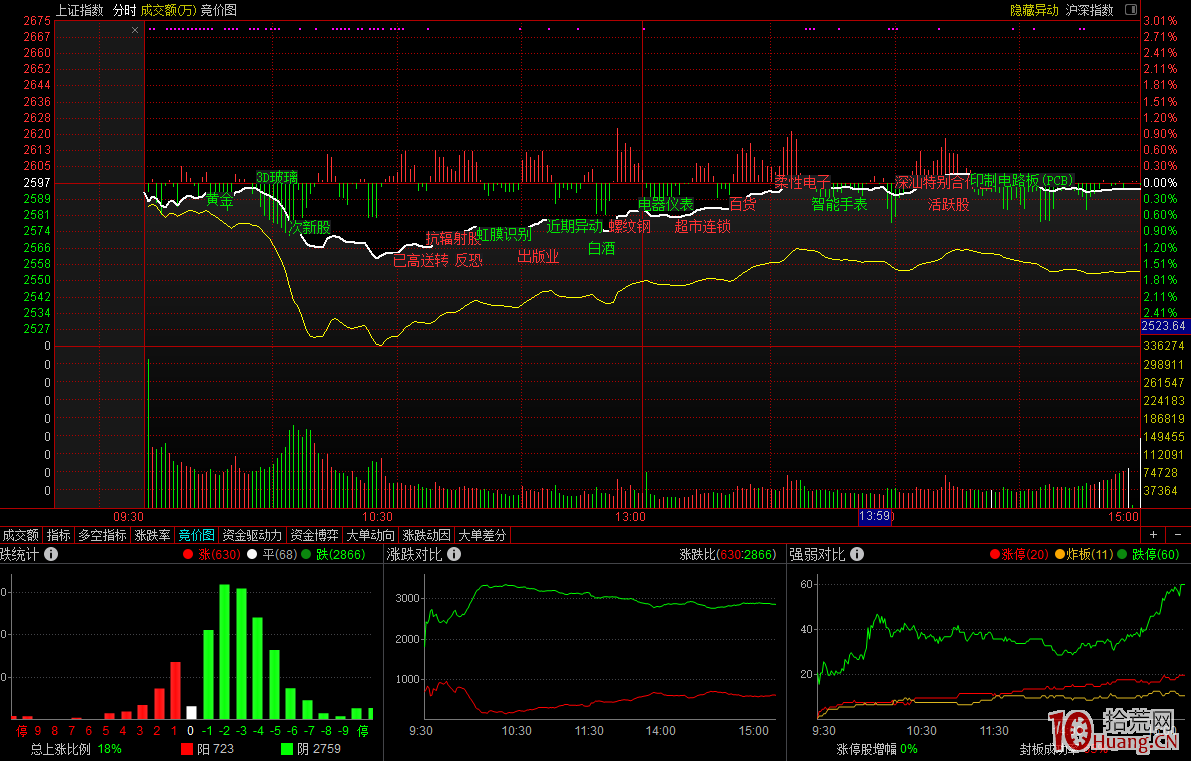
Task: Open the 成交额(万) indicator selector
Action: pos(168,10)
